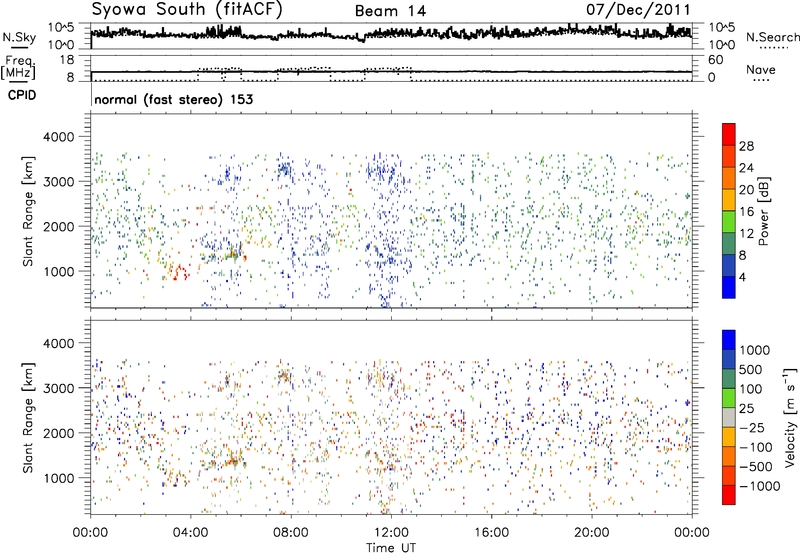Viewport: 800px width, 554px height.
Task: Click the '08:00' time axis label
Action: (x=291, y=533)
